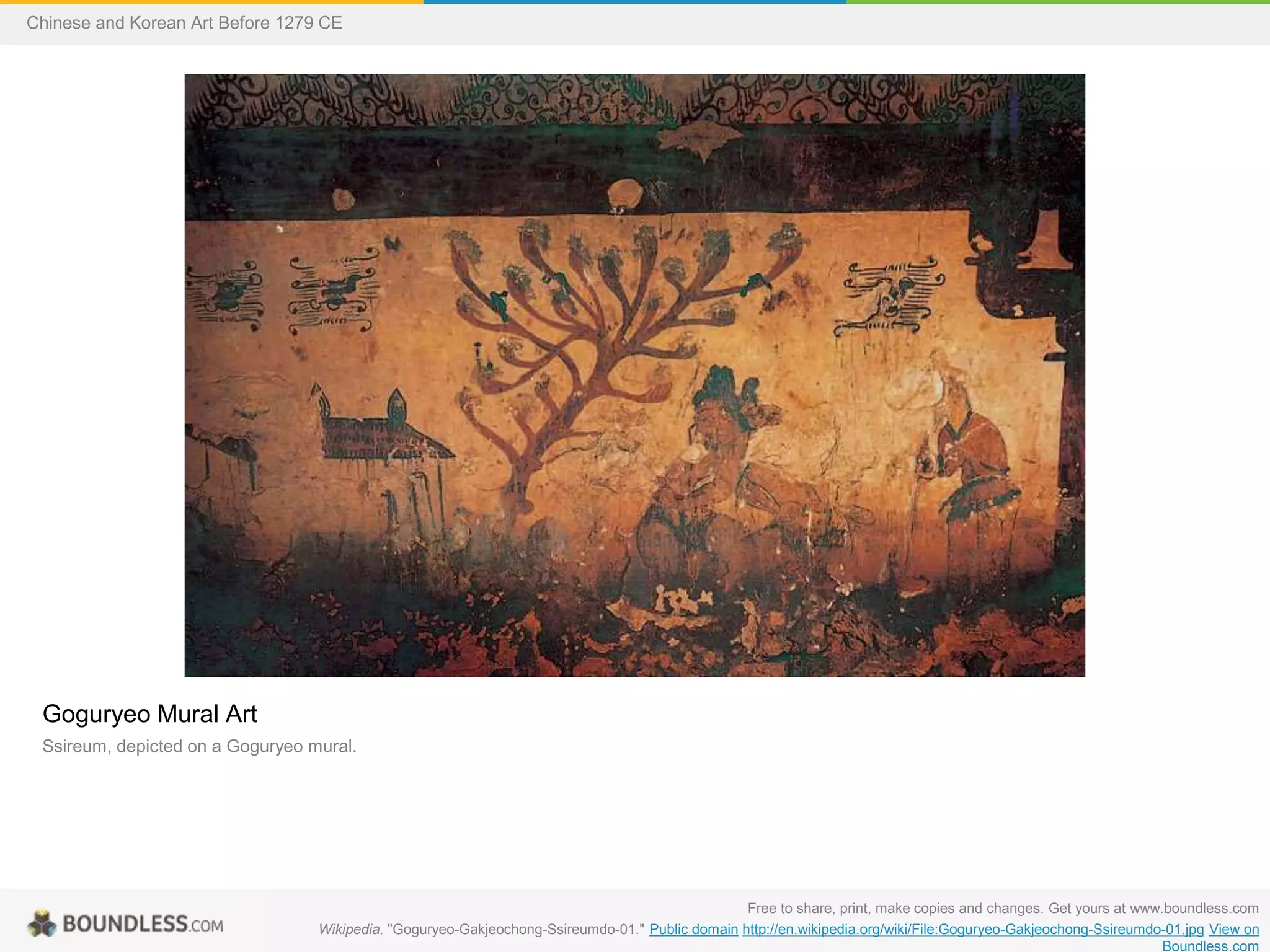Select the green segment of top bar

[x=1059, y=2]
